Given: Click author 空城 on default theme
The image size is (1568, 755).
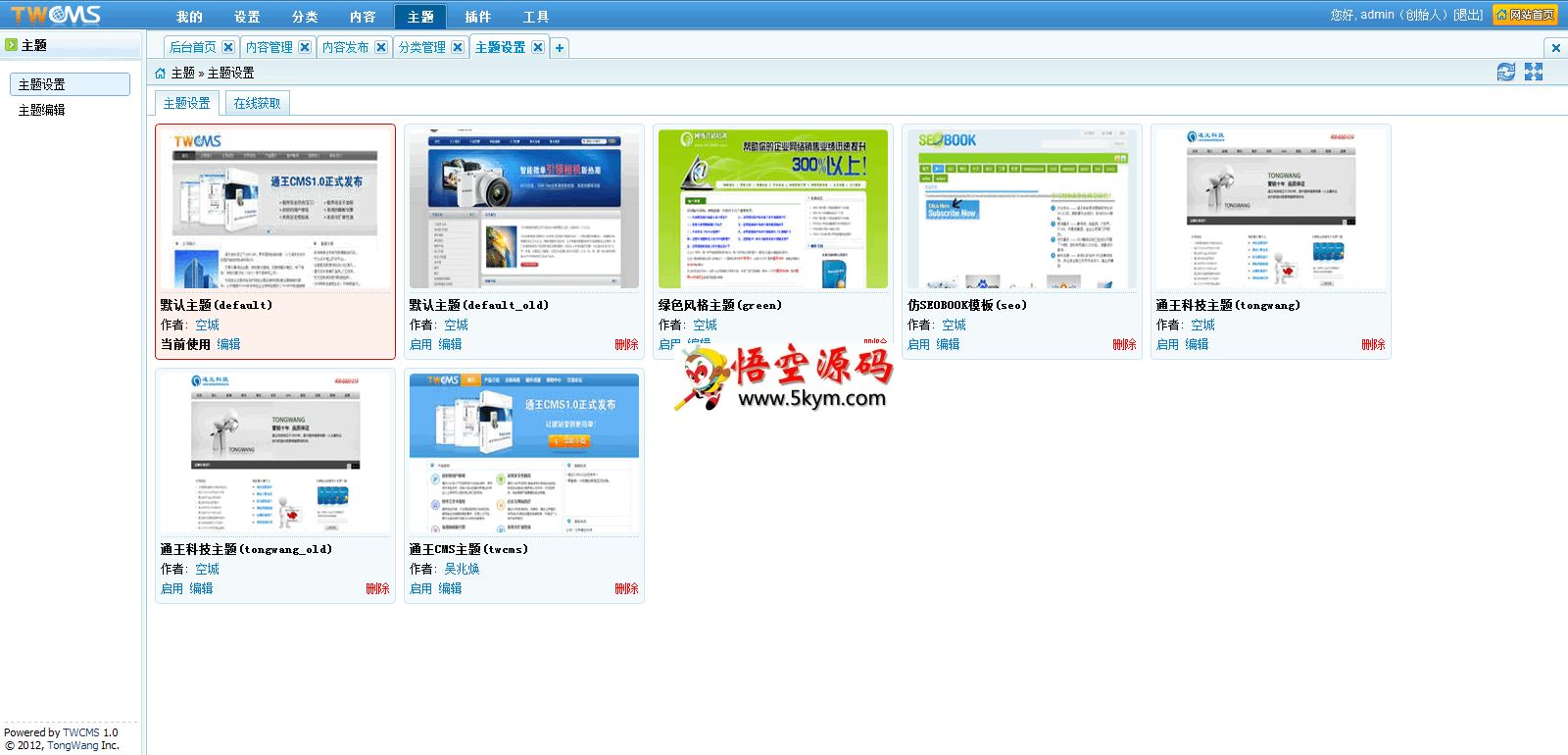Looking at the screenshot, I should (x=207, y=325).
